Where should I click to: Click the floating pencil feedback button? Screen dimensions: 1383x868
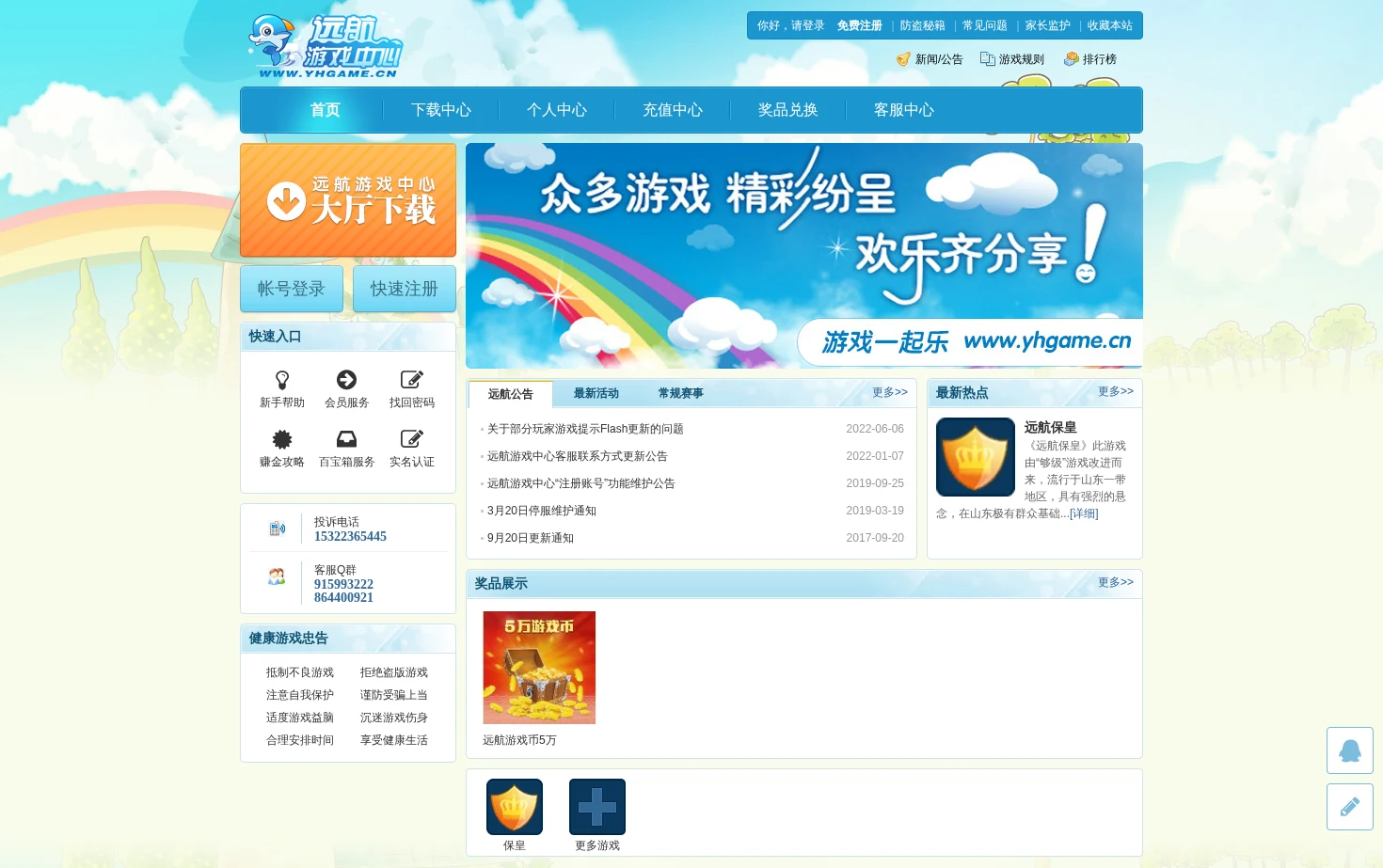(x=1350, y=807)
